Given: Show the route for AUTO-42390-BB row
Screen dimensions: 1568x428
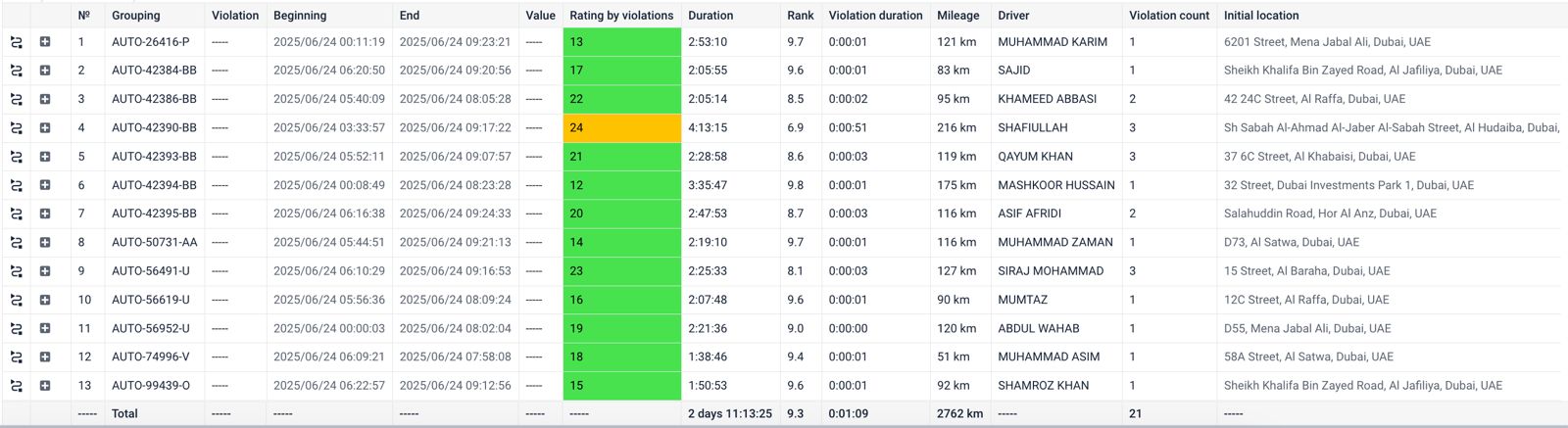Looking at the screenshot, I should click(x=16, y=128).
